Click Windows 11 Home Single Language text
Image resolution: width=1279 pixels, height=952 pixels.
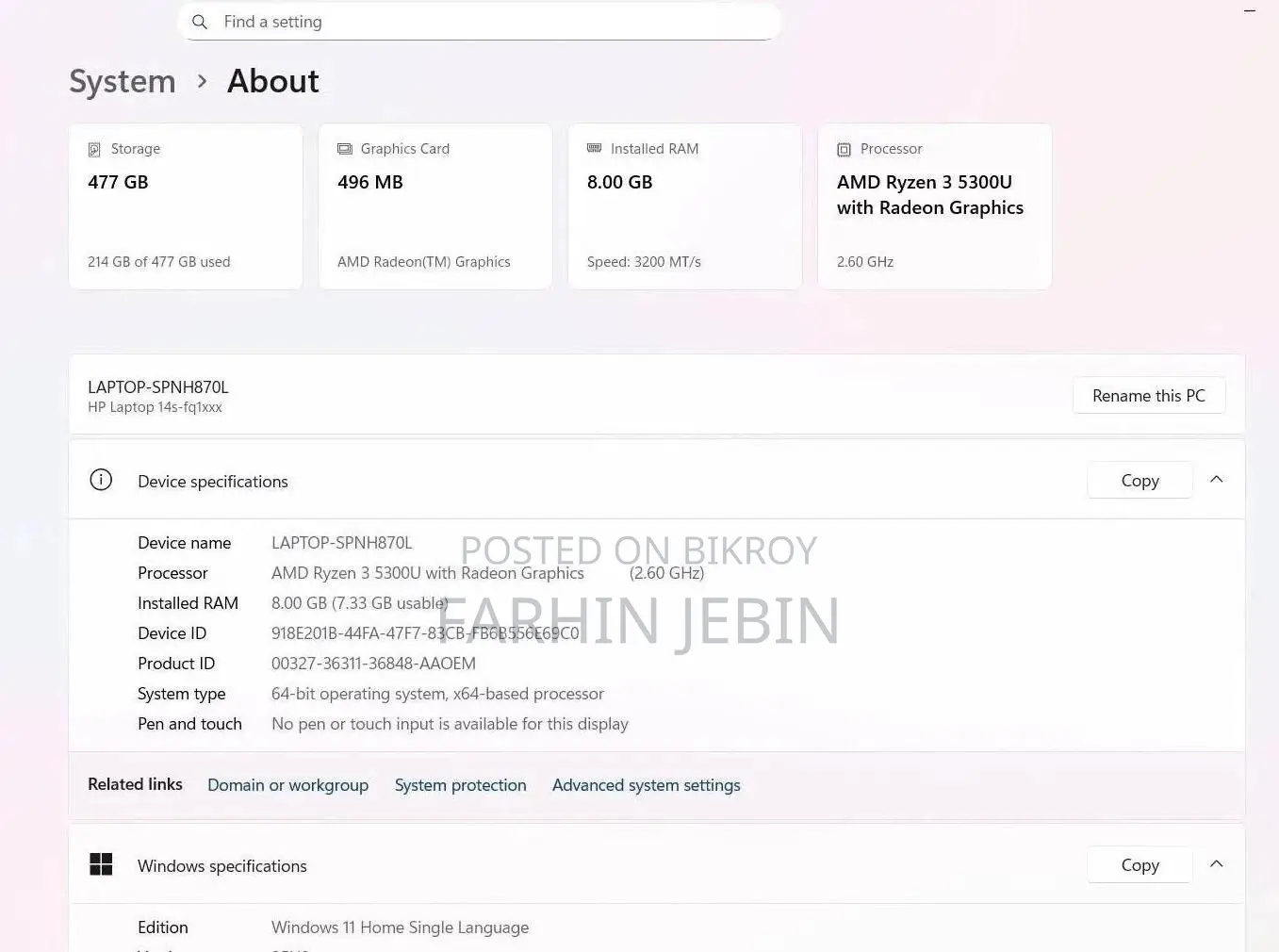pyautogui.click(x=400, y=927)
